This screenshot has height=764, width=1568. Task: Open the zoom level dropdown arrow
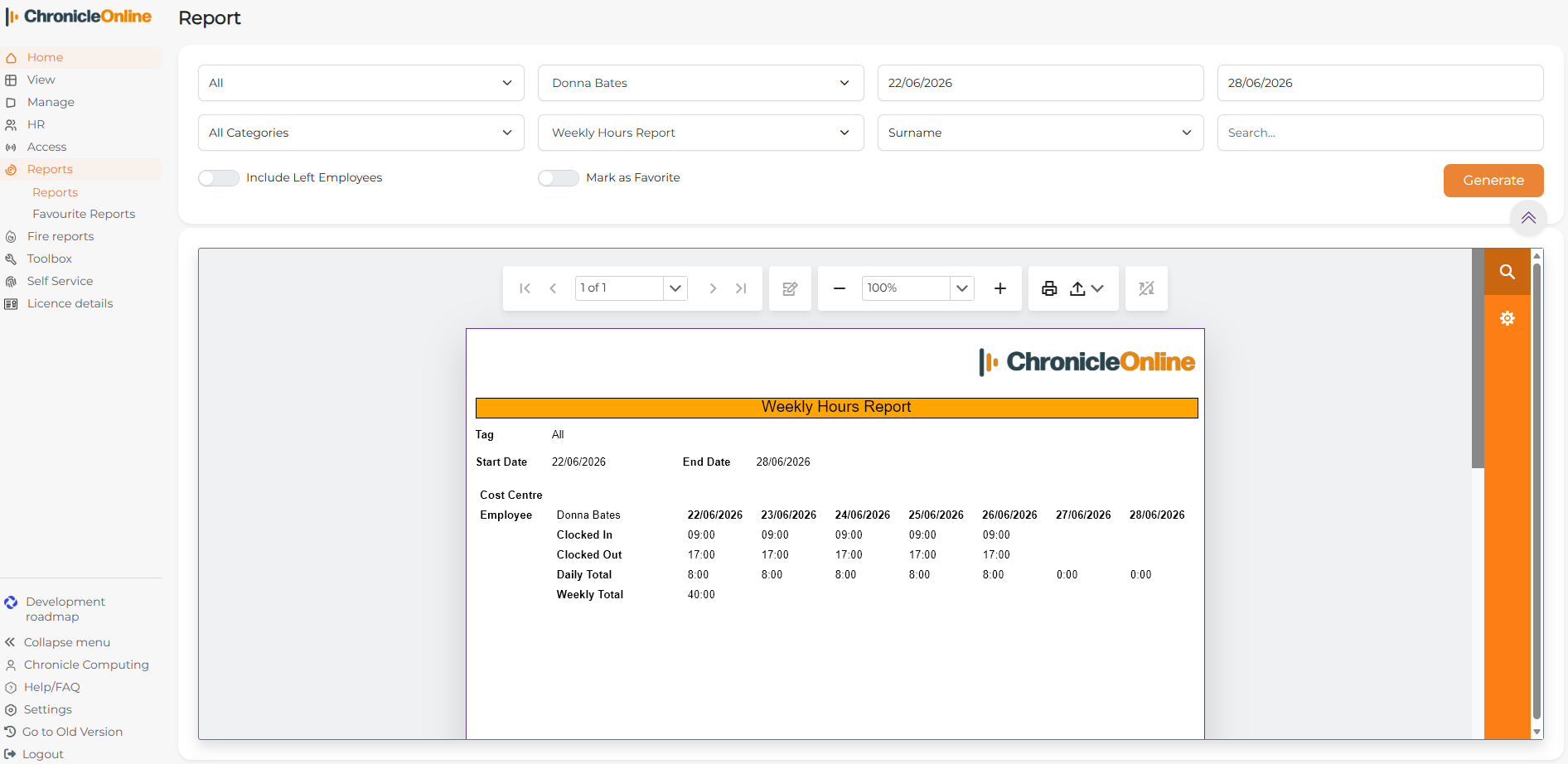click(962, 288)
